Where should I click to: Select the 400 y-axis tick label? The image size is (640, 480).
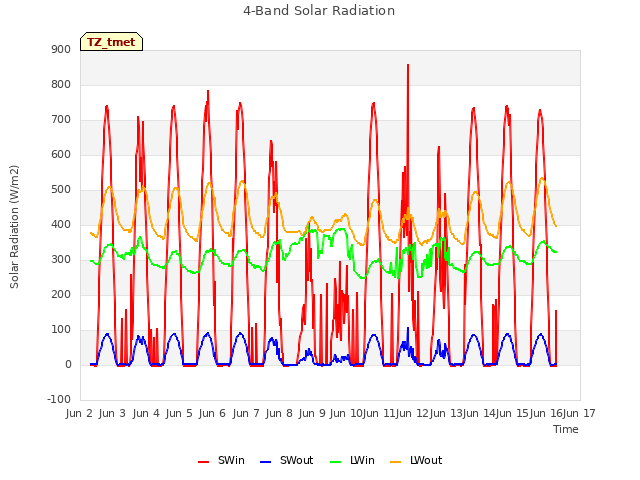(x=61, y=224)
